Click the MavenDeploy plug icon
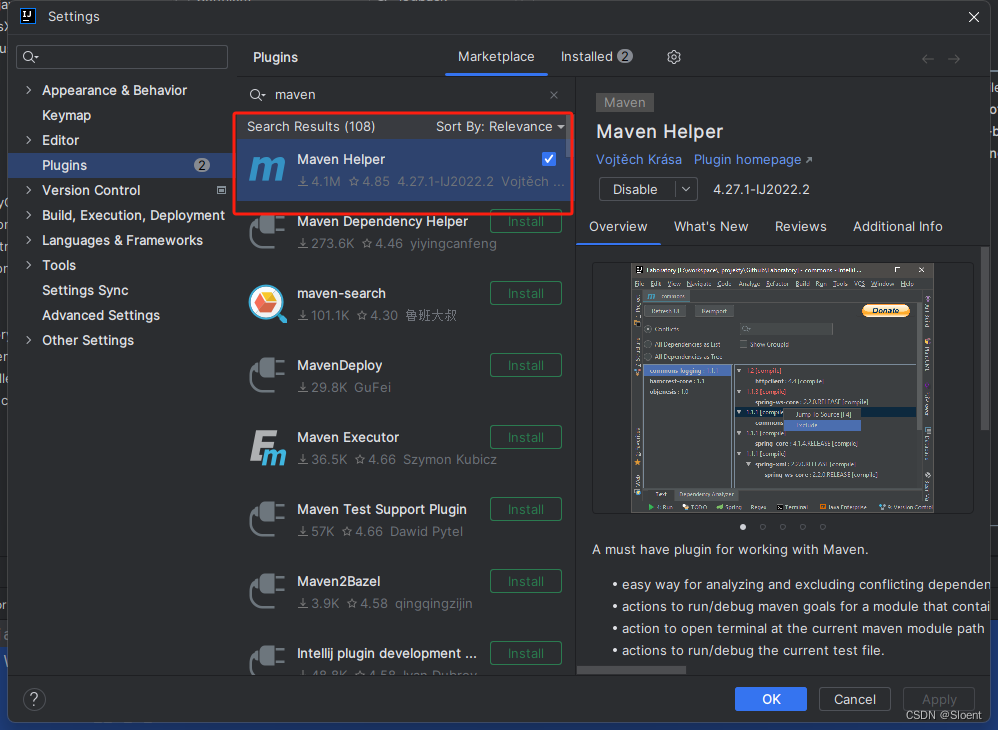 tap(267, 376)
